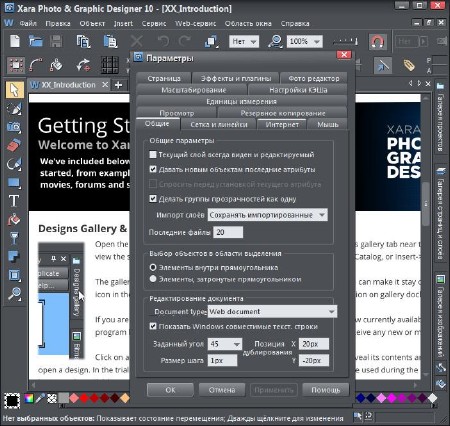Redo action arrow icon
This screenshot has width=450, height=426.
tap(184, 41)
